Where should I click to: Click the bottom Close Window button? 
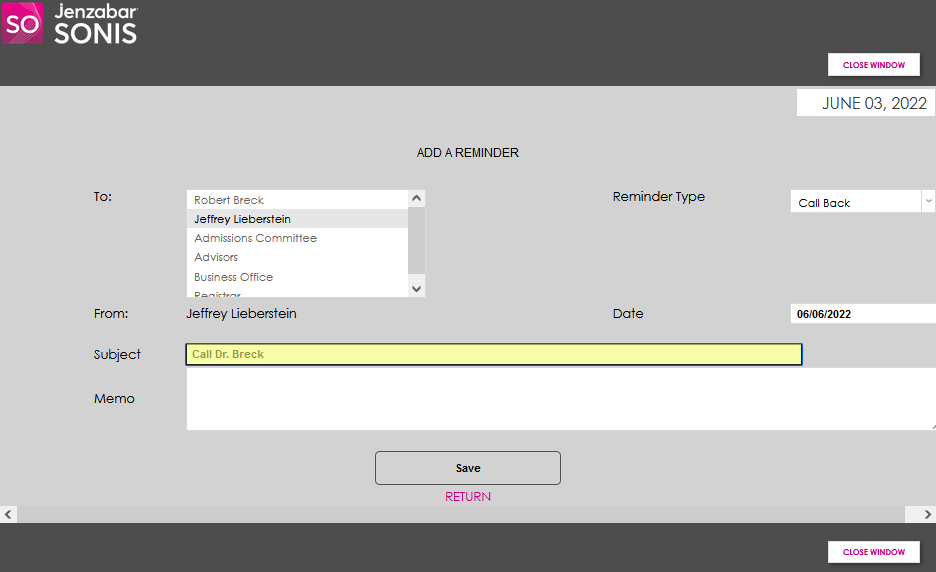click(873, 552)
